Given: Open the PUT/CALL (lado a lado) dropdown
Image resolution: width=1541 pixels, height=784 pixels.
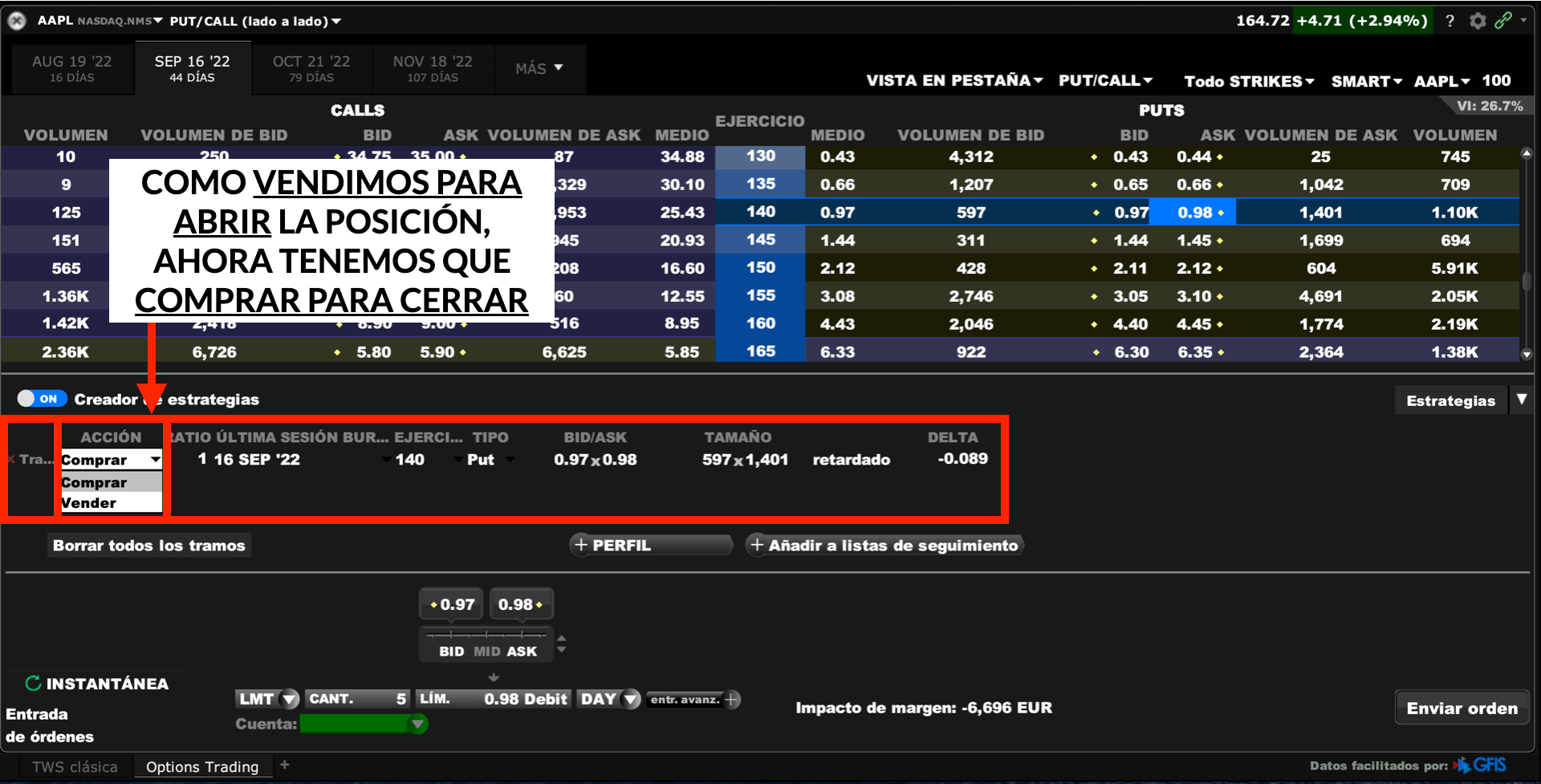Looking at the screenshot, I should (255, 21).
